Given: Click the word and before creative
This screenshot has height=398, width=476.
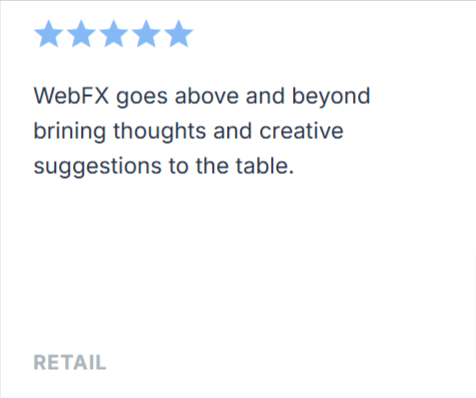Looking at the screenshot, I should (233, 131).
